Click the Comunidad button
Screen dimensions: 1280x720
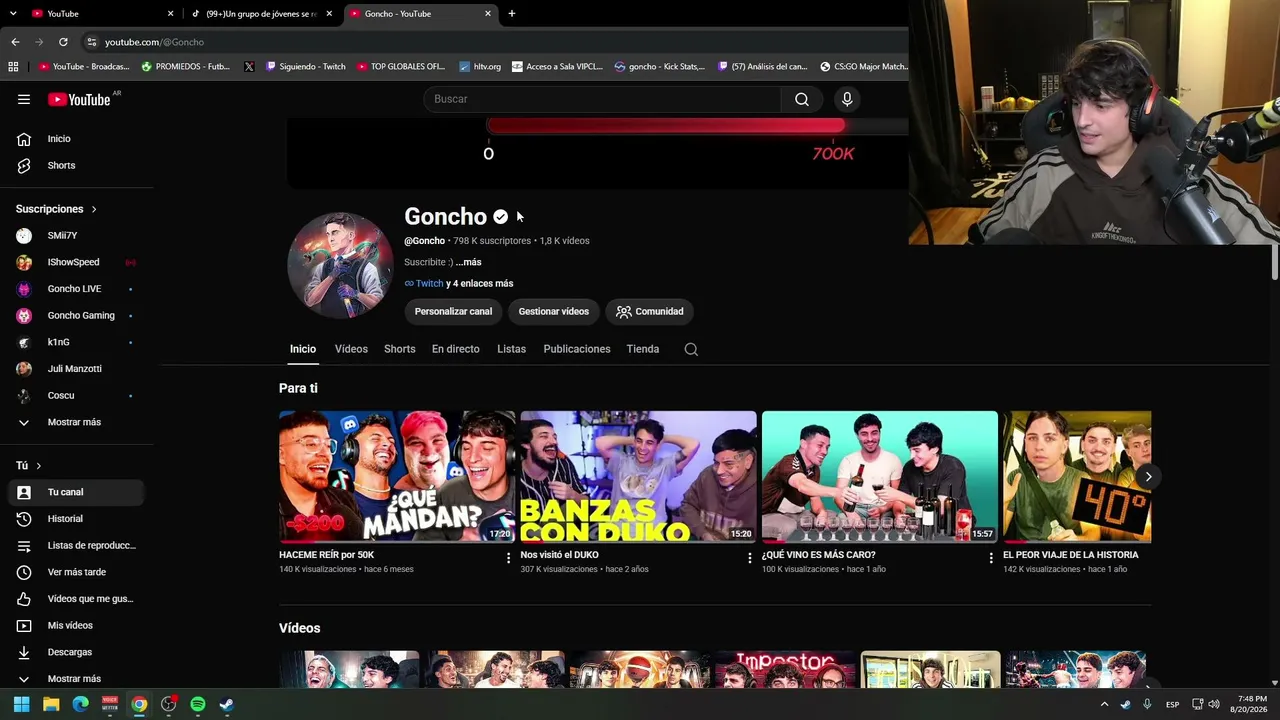(650, 311)
